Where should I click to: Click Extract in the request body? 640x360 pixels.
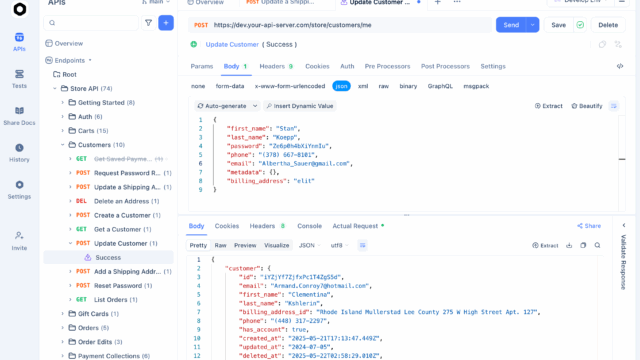(549, 106)
